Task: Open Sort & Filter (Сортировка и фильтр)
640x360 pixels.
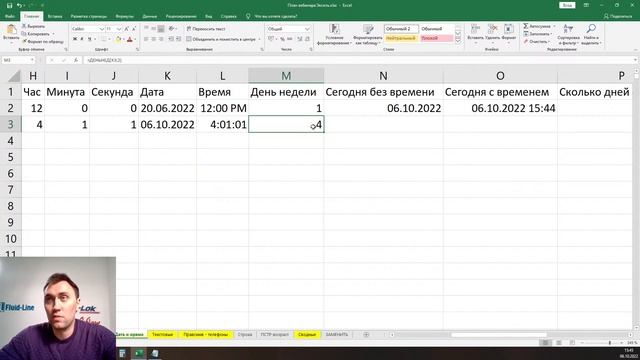Action: (569, 34)
